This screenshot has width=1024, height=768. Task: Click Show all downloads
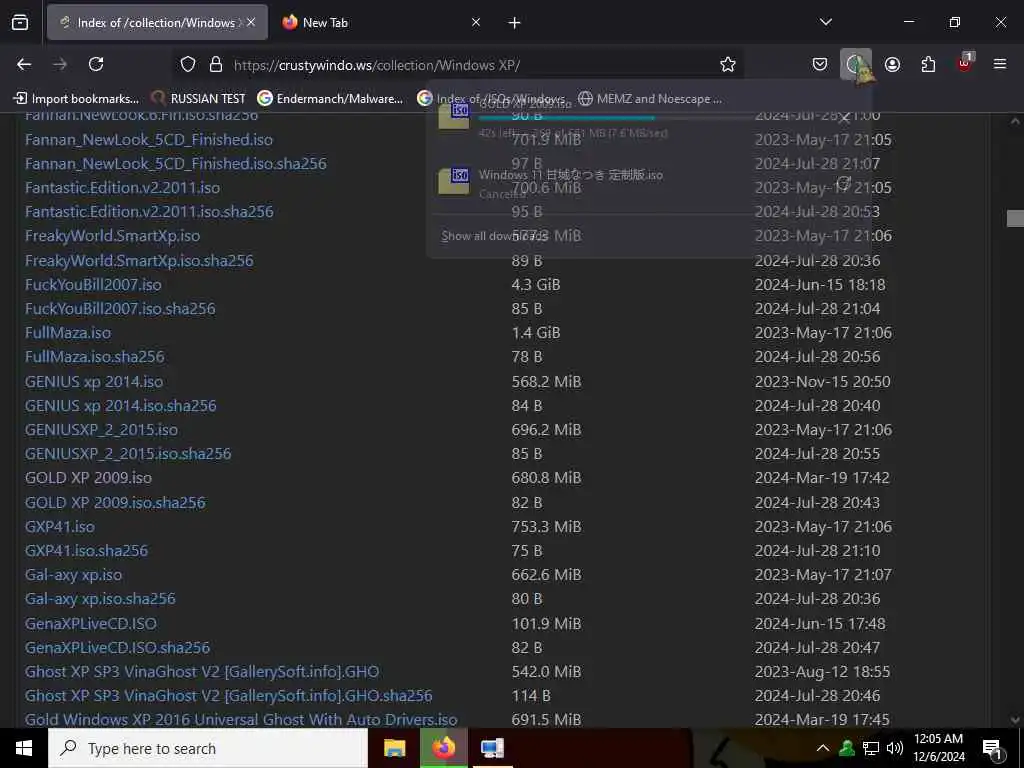click(494, 236)
